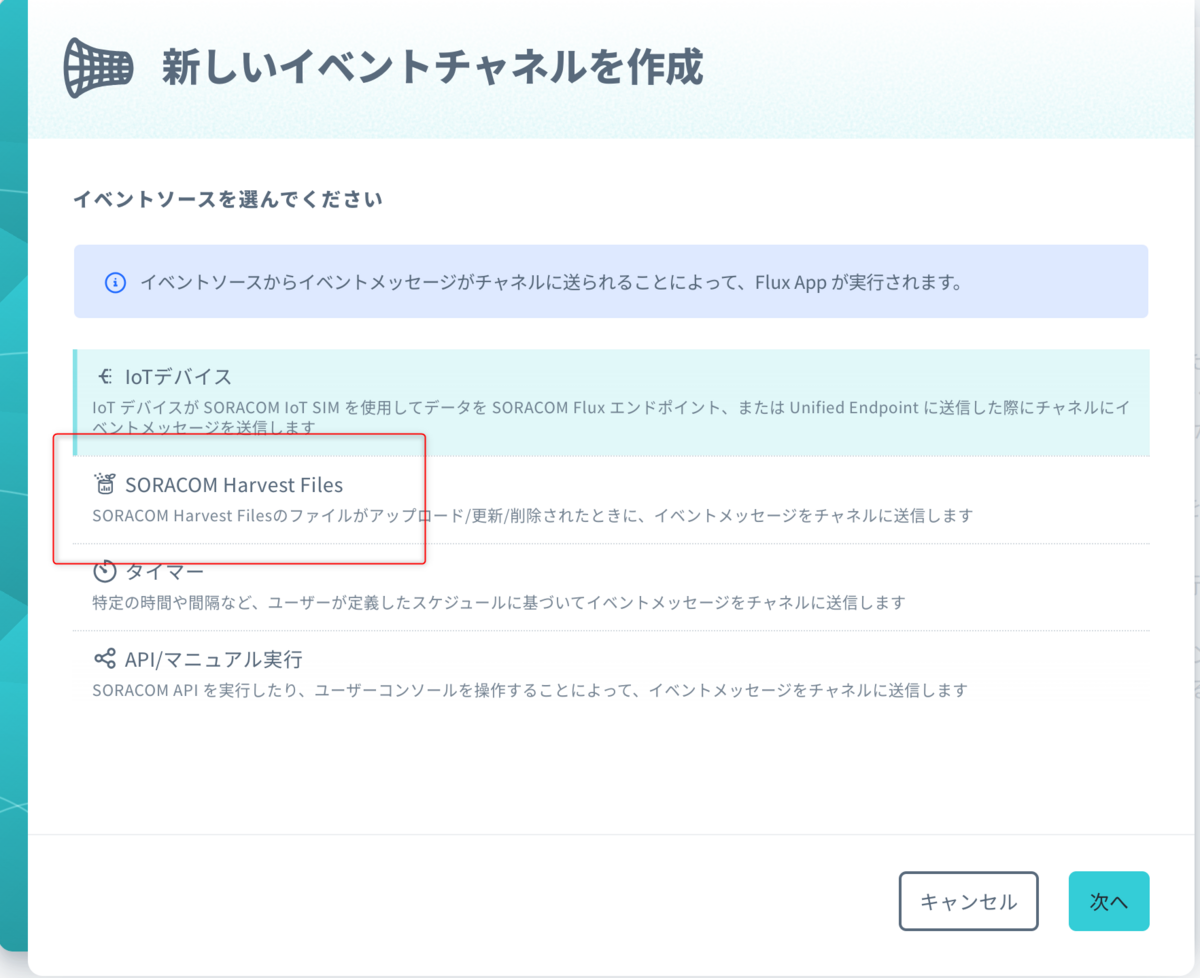Select the タイマー event source
Screen dimensions: 1200x978
click(x=612, y=587)
